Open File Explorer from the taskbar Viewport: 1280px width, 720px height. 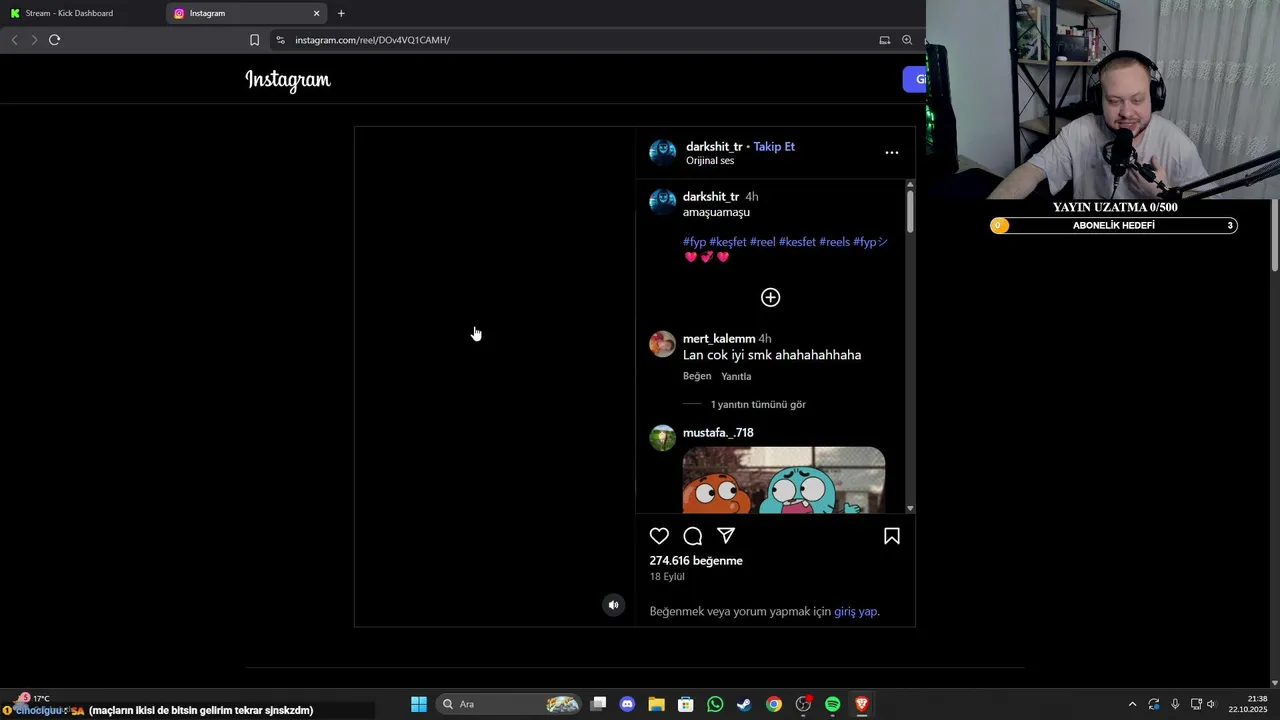656,704
